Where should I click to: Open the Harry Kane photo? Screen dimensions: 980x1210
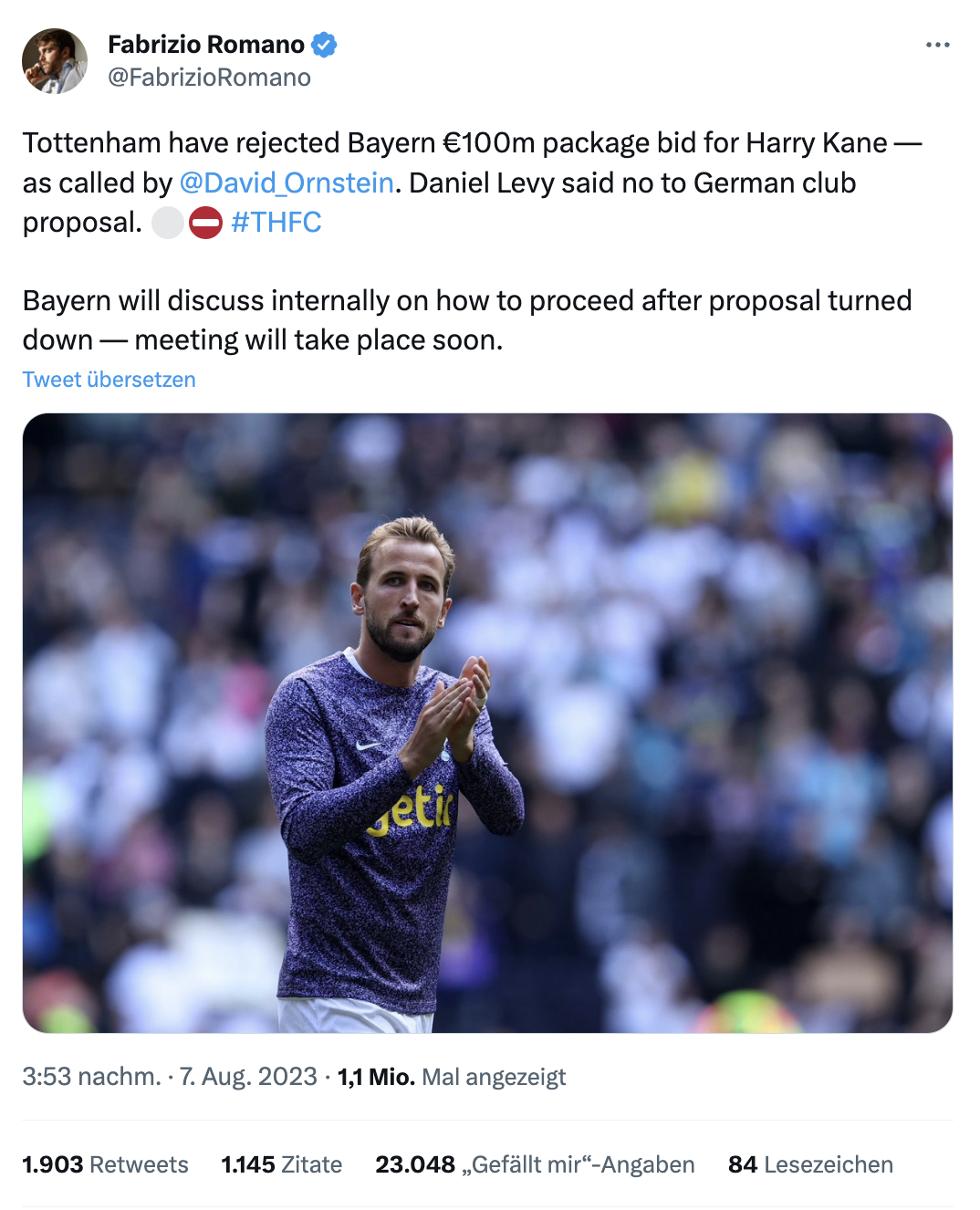point(487,723)
